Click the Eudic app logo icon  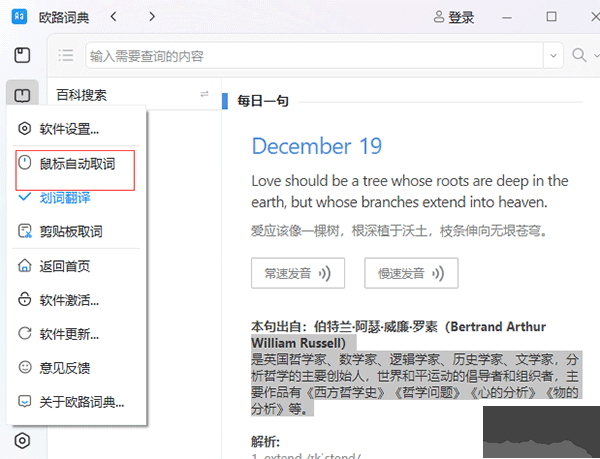tap(20, 16)
